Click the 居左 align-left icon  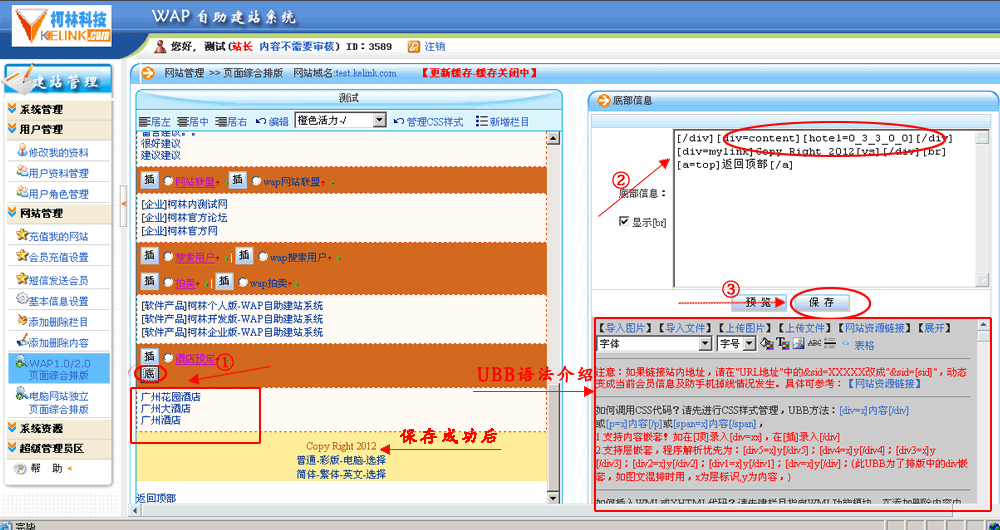pos(145,121)
